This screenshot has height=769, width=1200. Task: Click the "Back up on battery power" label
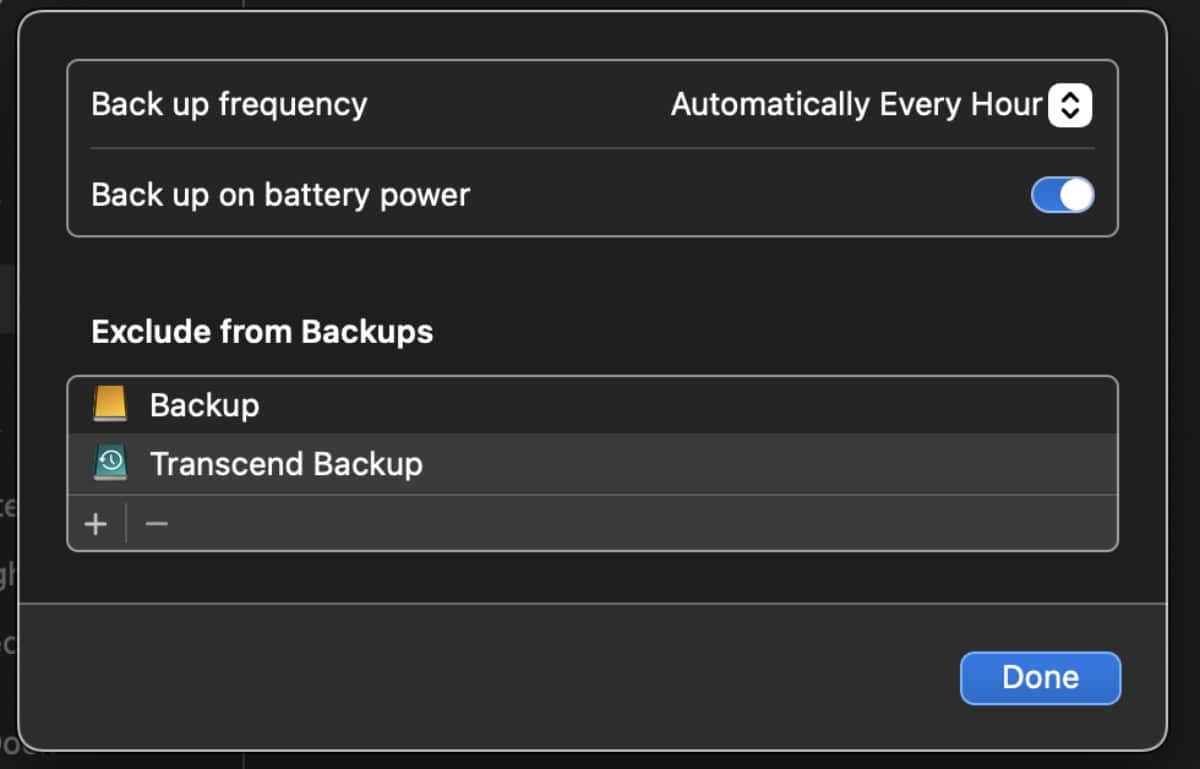tap(280, 195)
